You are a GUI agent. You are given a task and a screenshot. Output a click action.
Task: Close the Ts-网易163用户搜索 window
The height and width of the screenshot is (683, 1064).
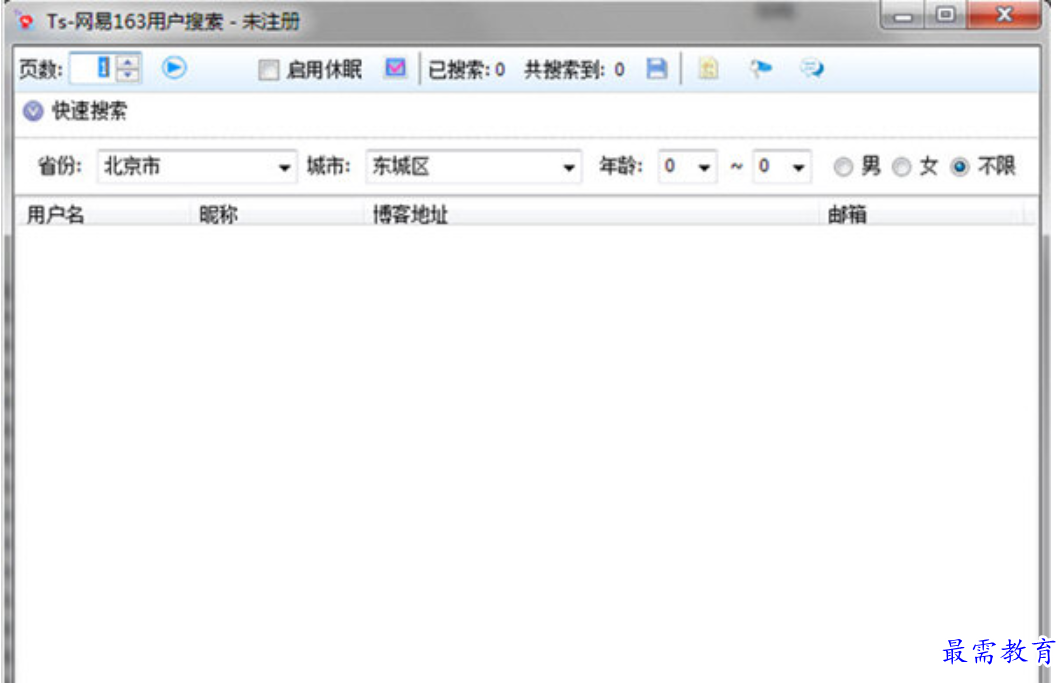[1004, 15]
